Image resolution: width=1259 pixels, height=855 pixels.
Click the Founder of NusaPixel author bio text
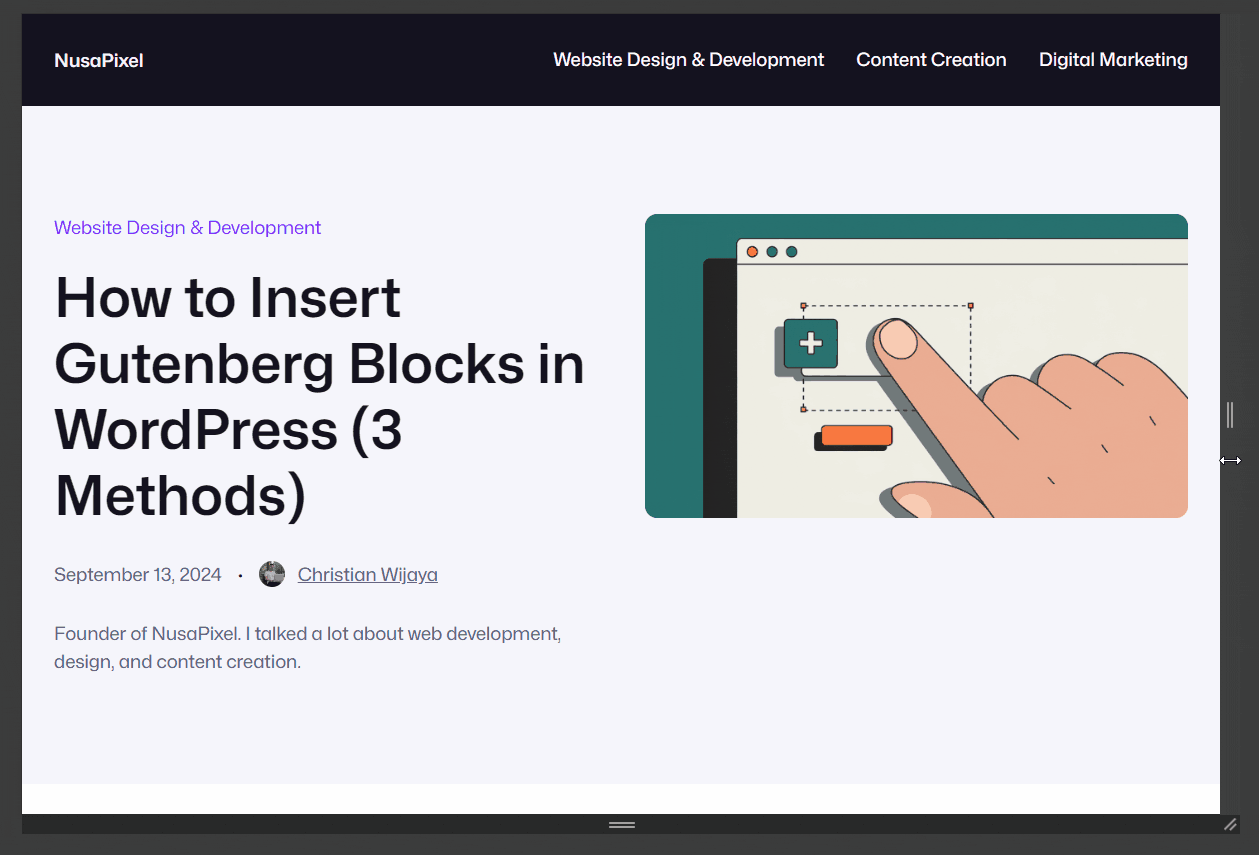coord(307,647)
